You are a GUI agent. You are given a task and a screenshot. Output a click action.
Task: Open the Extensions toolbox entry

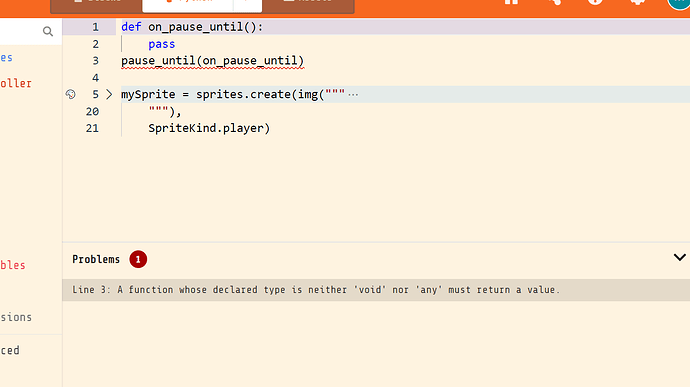(x=16, y=317)
